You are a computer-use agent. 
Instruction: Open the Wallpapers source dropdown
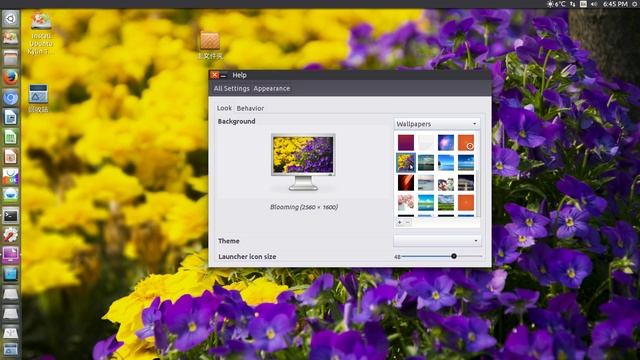click(x=437, y=124)
